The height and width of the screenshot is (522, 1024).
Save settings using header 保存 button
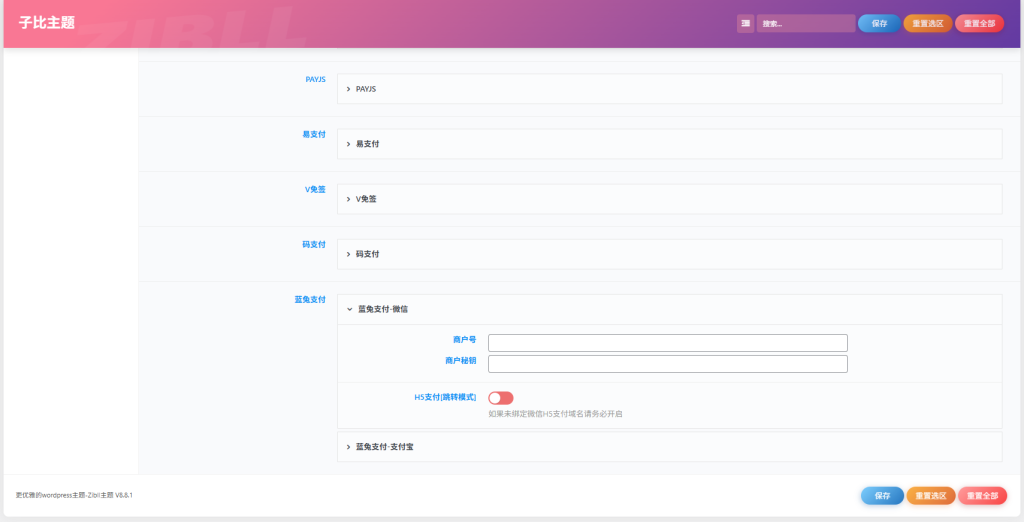(879, 24)
